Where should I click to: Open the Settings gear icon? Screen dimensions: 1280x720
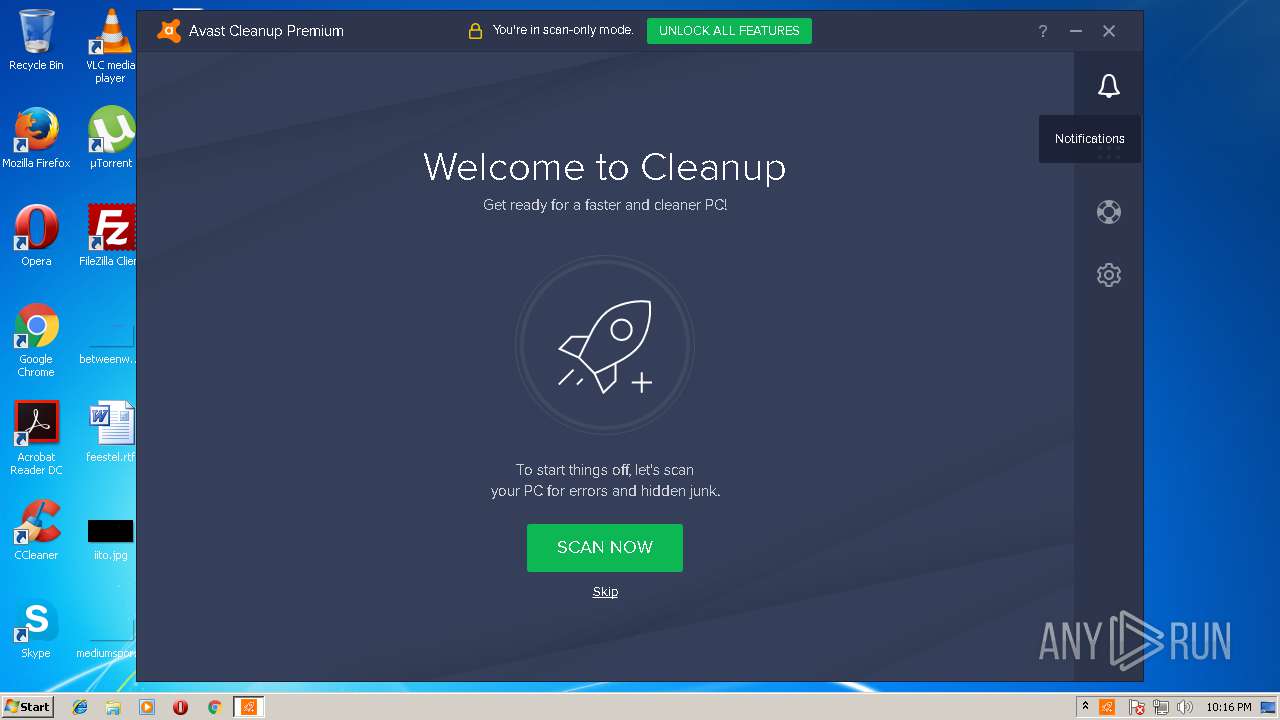point(1108,275)
